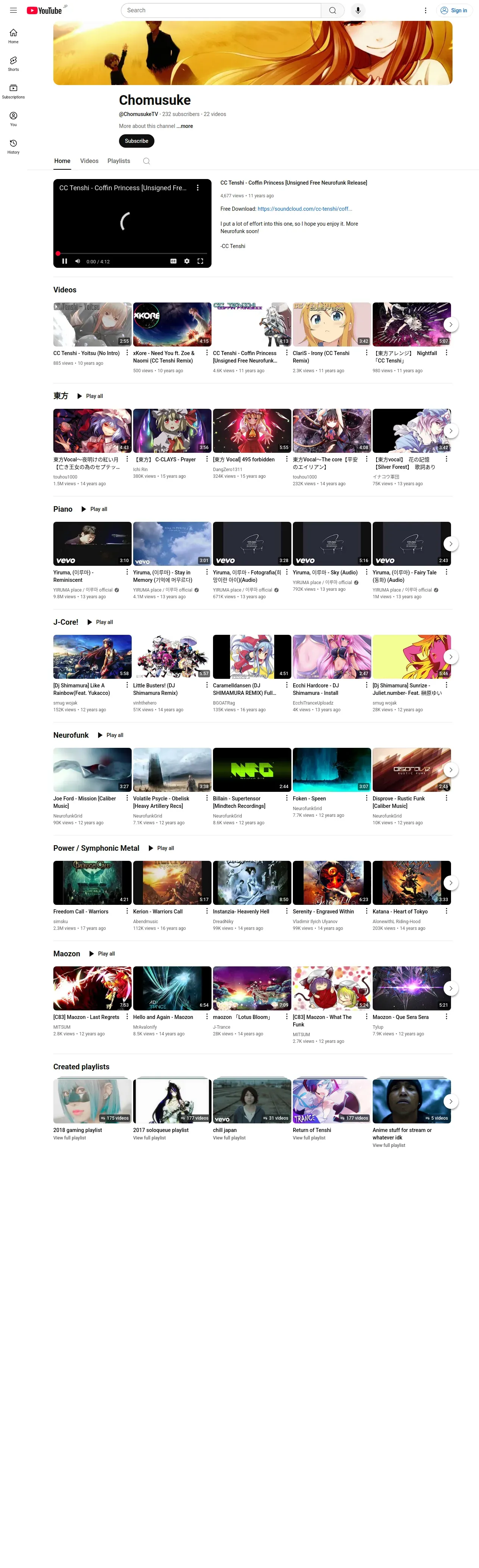Open the You section in sidebar
479x1568 pixels.
coord(13,119)
